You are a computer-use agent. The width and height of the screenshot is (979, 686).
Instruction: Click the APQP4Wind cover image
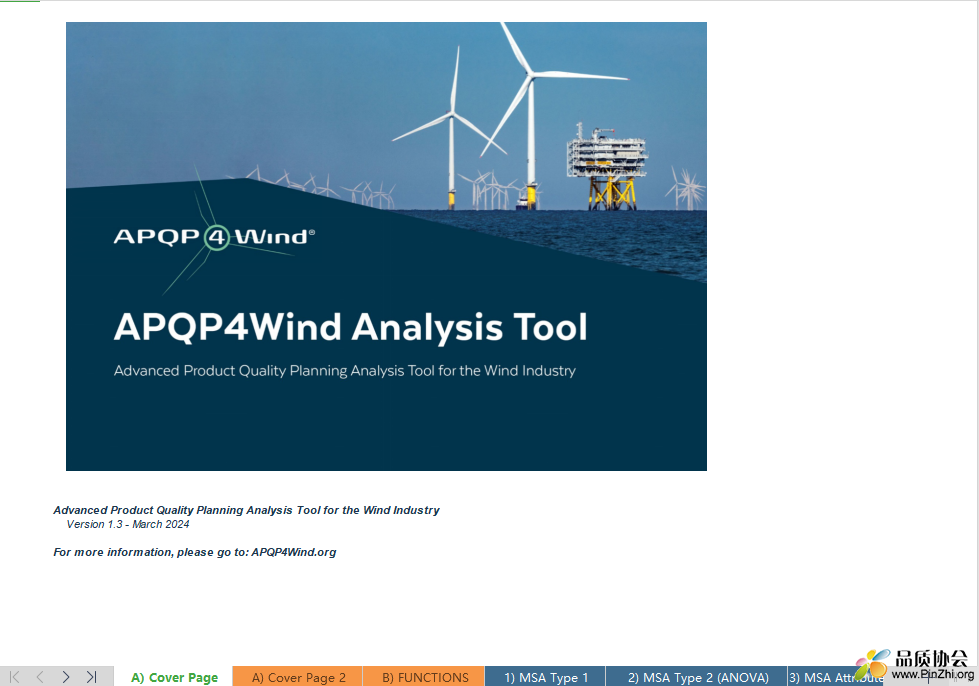(386, 247)
